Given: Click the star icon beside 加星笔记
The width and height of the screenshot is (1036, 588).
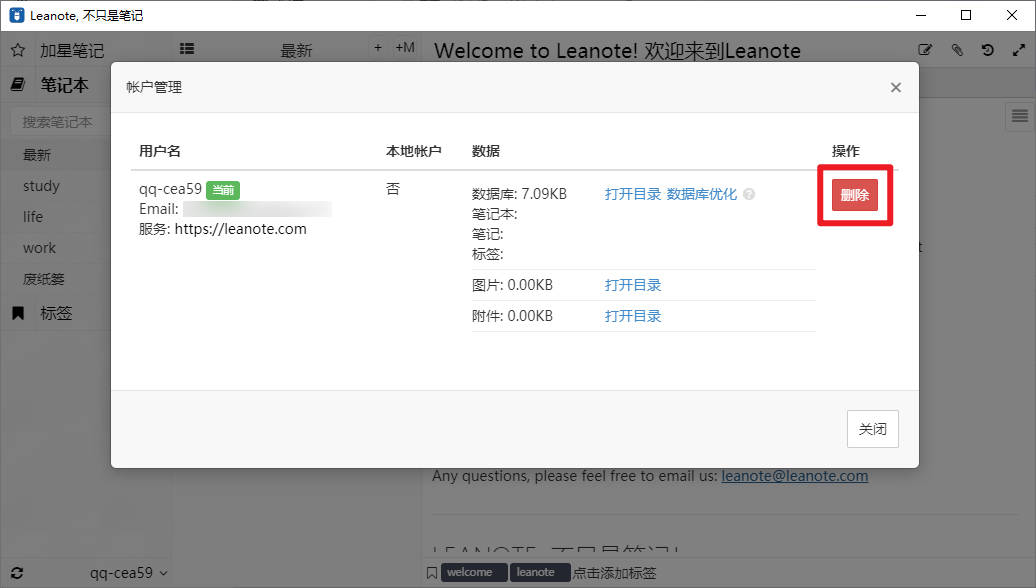Looking at the screenshot, I should click(x=18, y=50).
